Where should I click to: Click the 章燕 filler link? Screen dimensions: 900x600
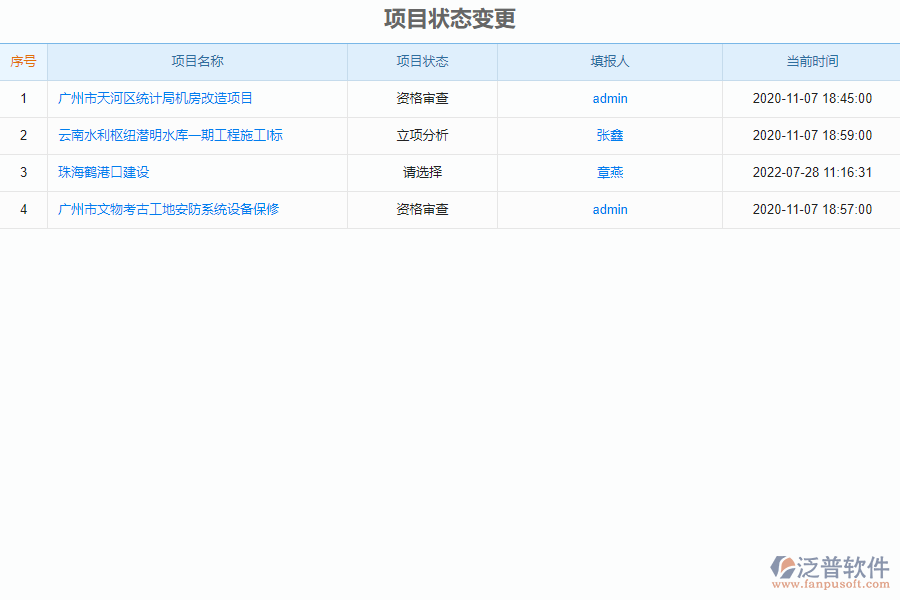point(610,172)
